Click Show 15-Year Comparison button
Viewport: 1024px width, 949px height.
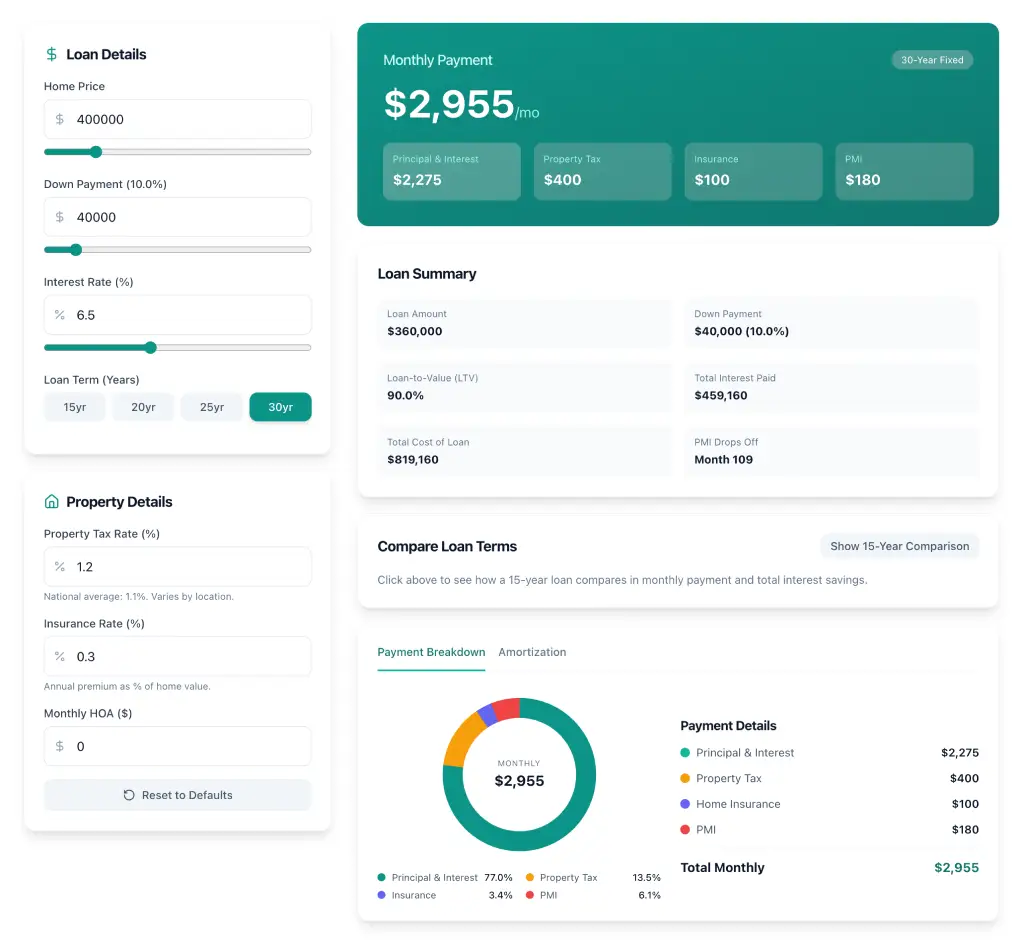[x=899, y=546]
